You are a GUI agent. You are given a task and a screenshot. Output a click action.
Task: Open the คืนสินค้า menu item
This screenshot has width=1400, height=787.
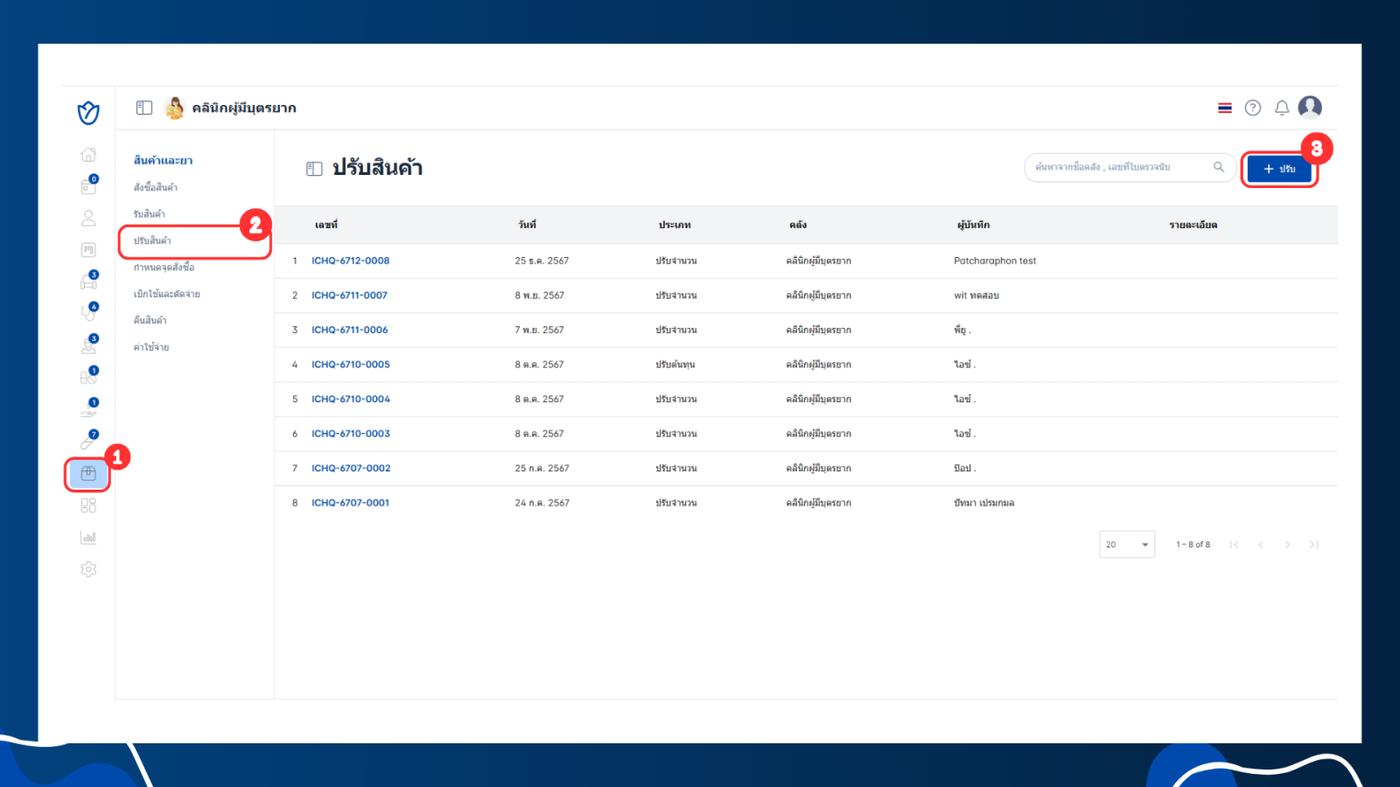(x=150, y=321)
